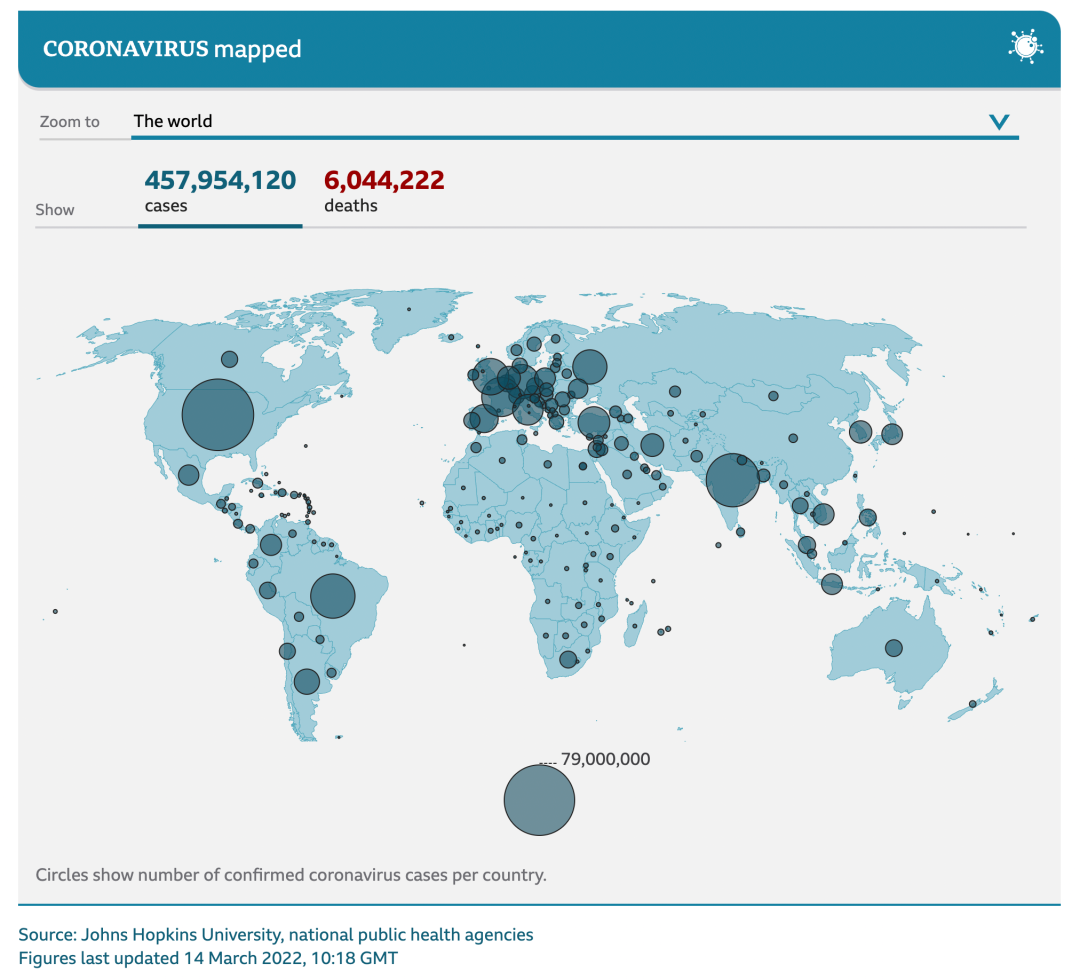
Task: Select 'The world' zoom selector field
Action: 574,122
